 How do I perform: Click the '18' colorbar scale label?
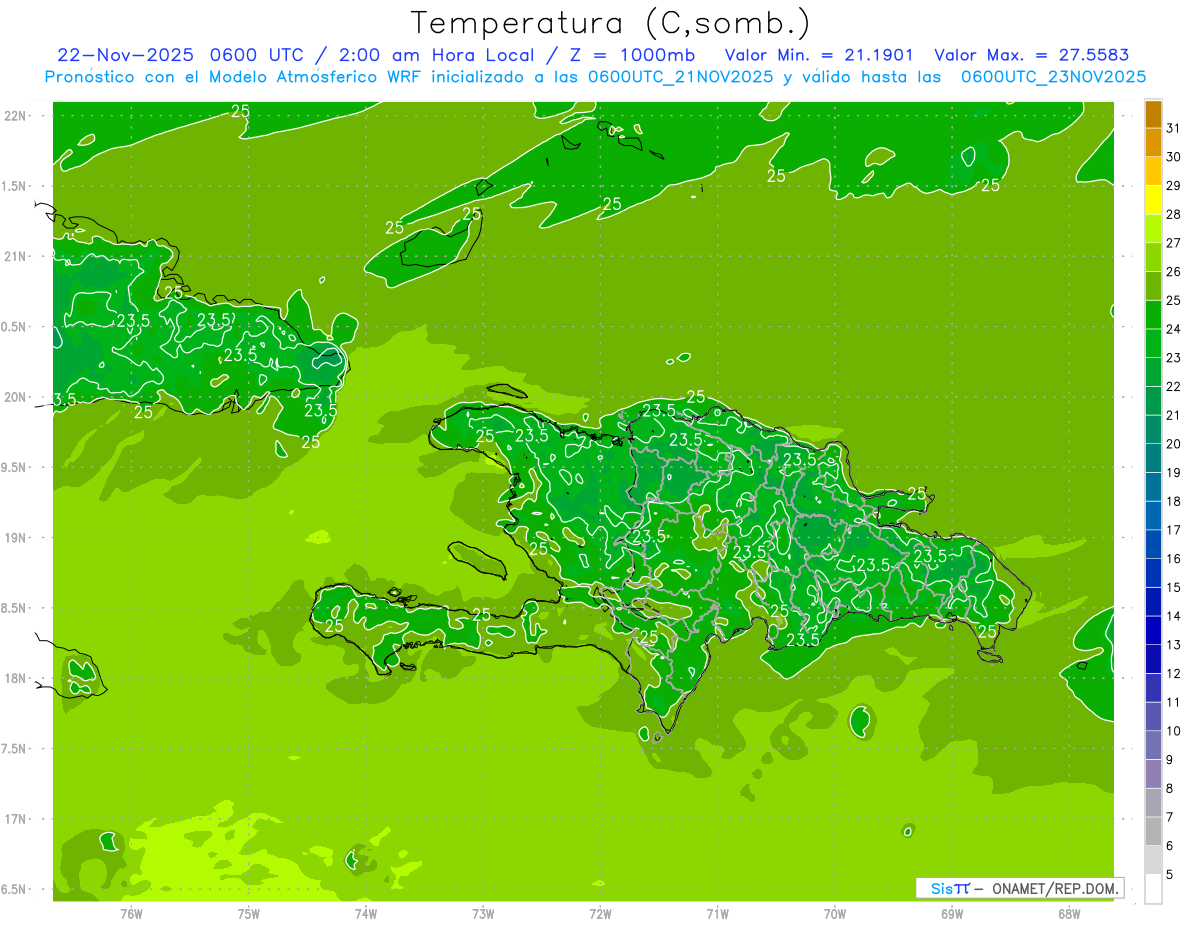point(1174,501)
